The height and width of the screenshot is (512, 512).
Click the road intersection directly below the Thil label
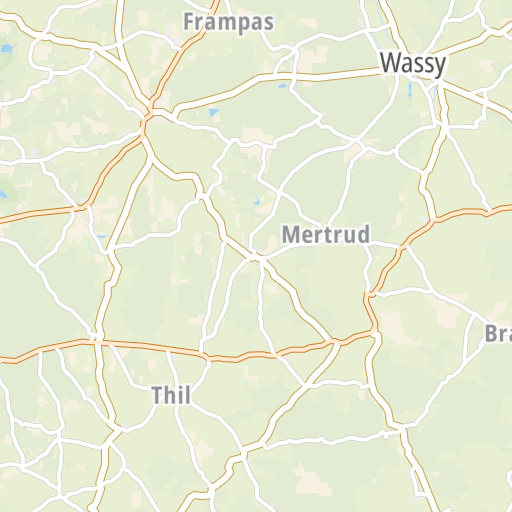[x=176, y=409]
